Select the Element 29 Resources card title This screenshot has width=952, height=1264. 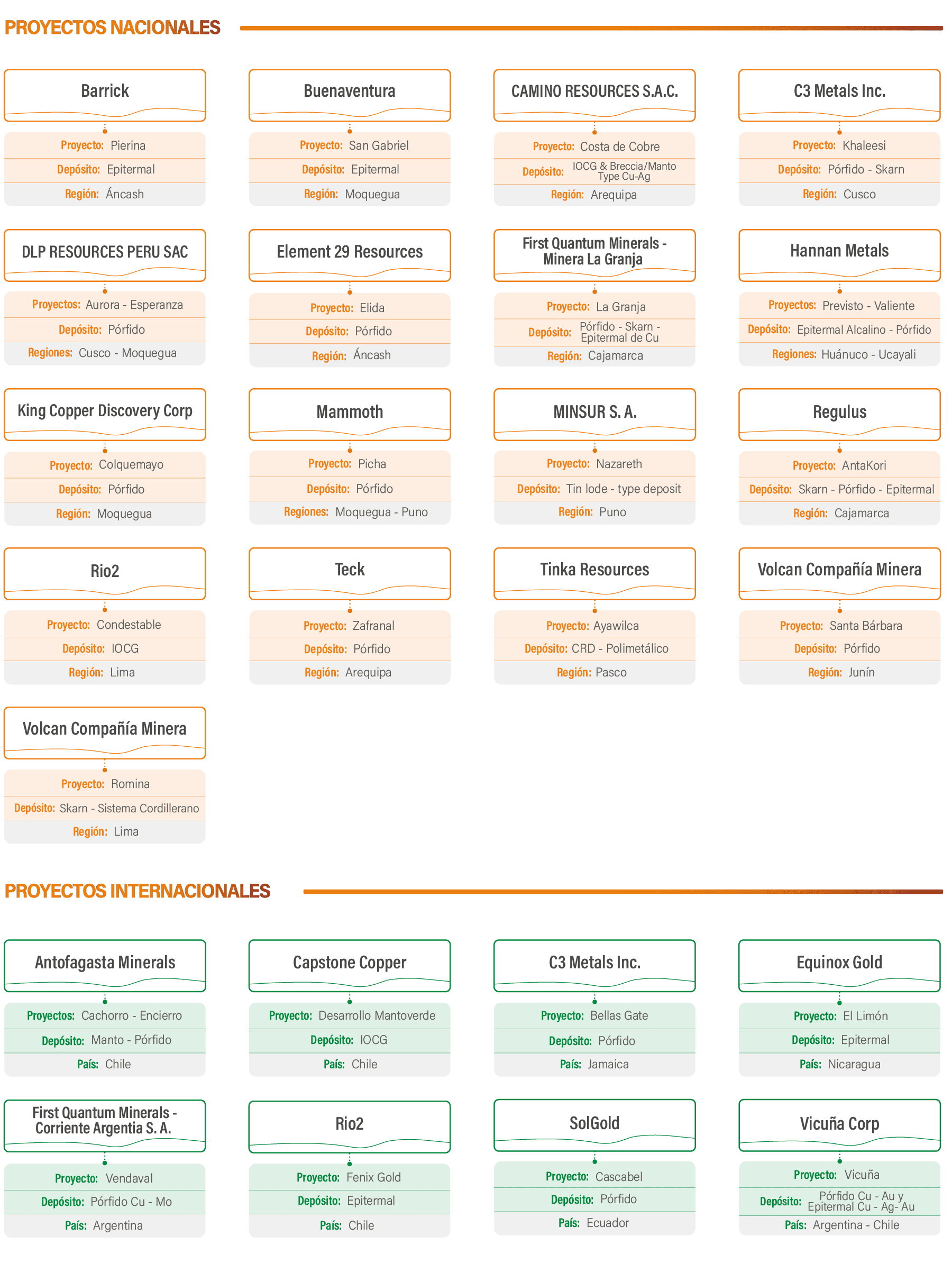(350, 251)
